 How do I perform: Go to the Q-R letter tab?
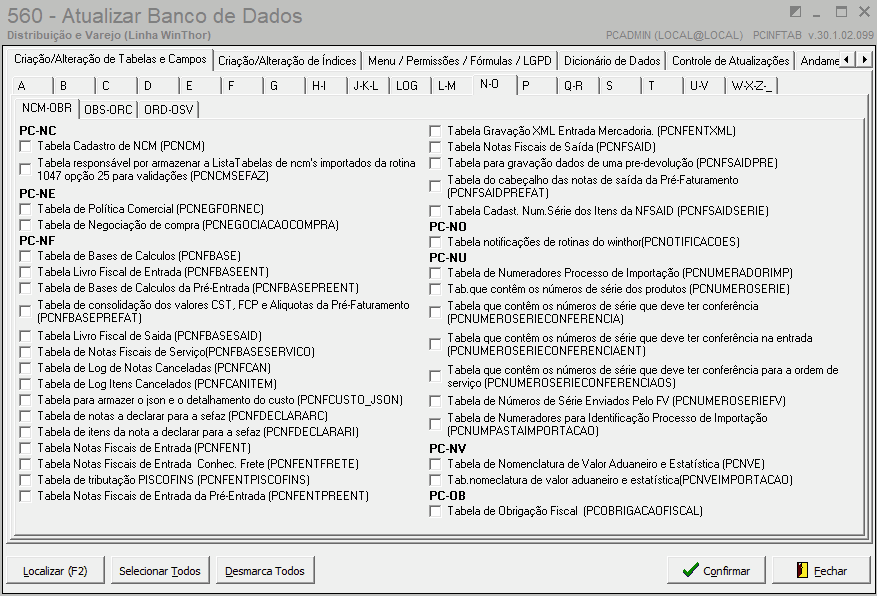pos(573,86)
